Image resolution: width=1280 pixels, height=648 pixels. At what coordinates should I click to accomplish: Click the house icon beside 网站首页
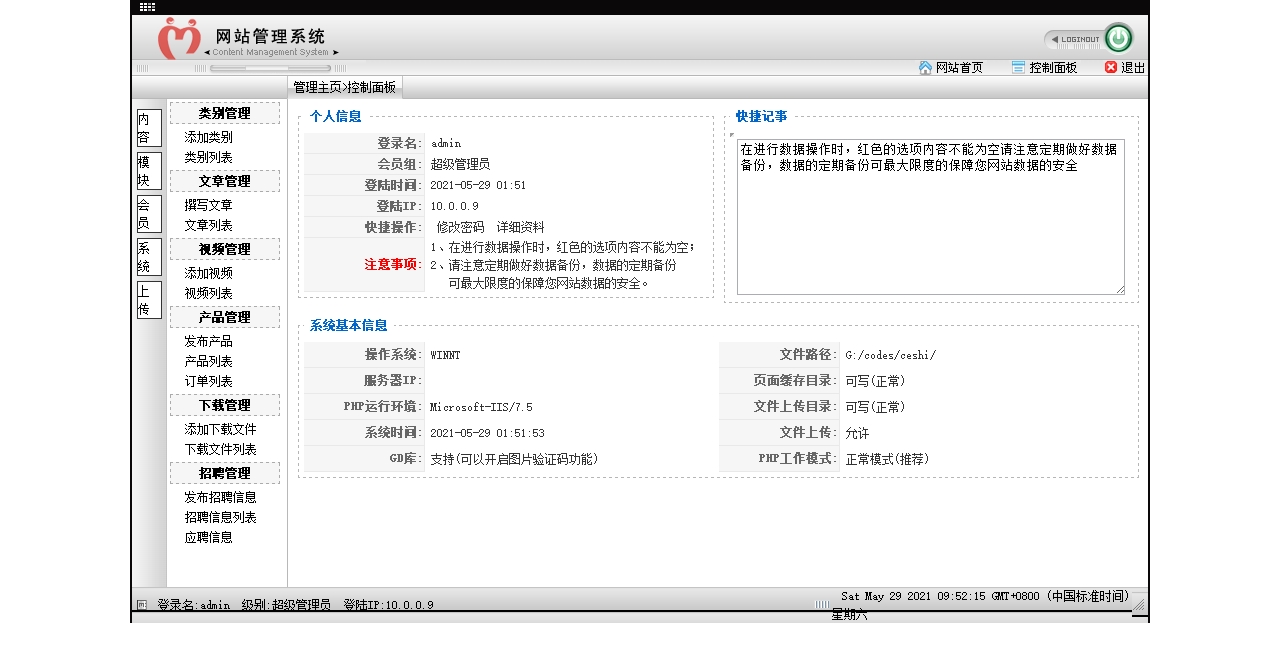[x=925, y=67]
